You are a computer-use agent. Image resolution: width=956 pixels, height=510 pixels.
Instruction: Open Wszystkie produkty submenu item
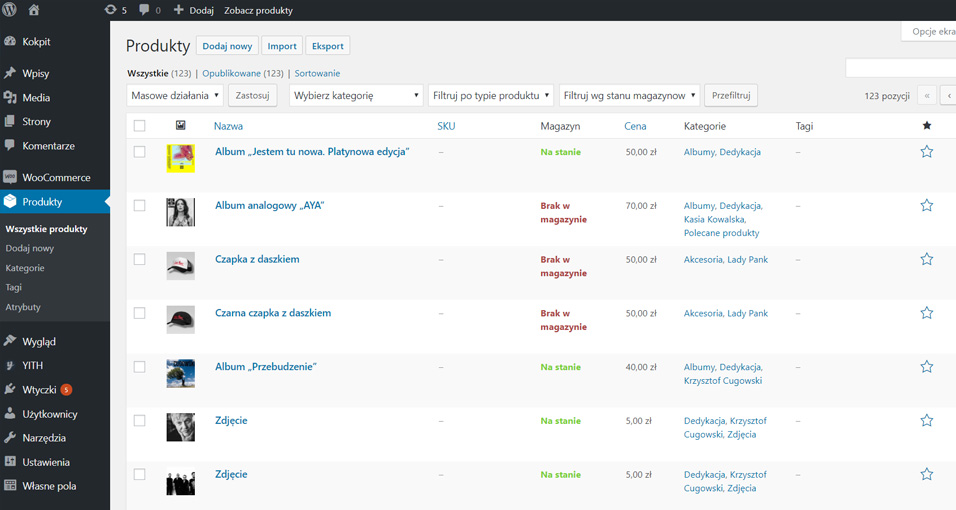point(46,229)
